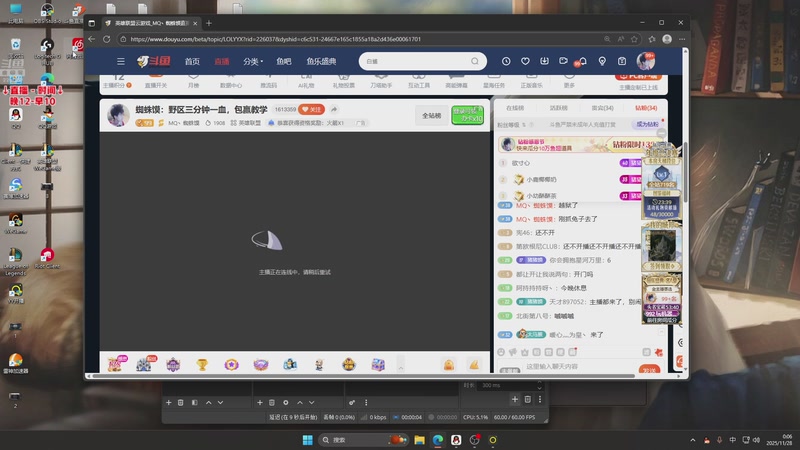This screenshot has height=450, width=800.
Task: Click the purple star medal gift icon
Action: pyautogui.click(x=232, y=364)
